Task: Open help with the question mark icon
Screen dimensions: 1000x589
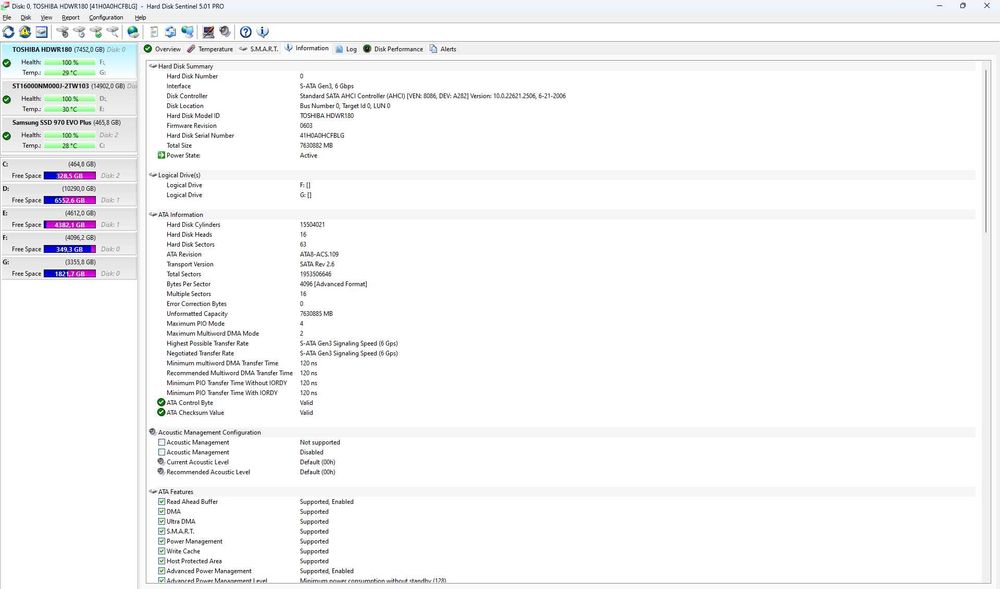Action: (x=246, y=32)
